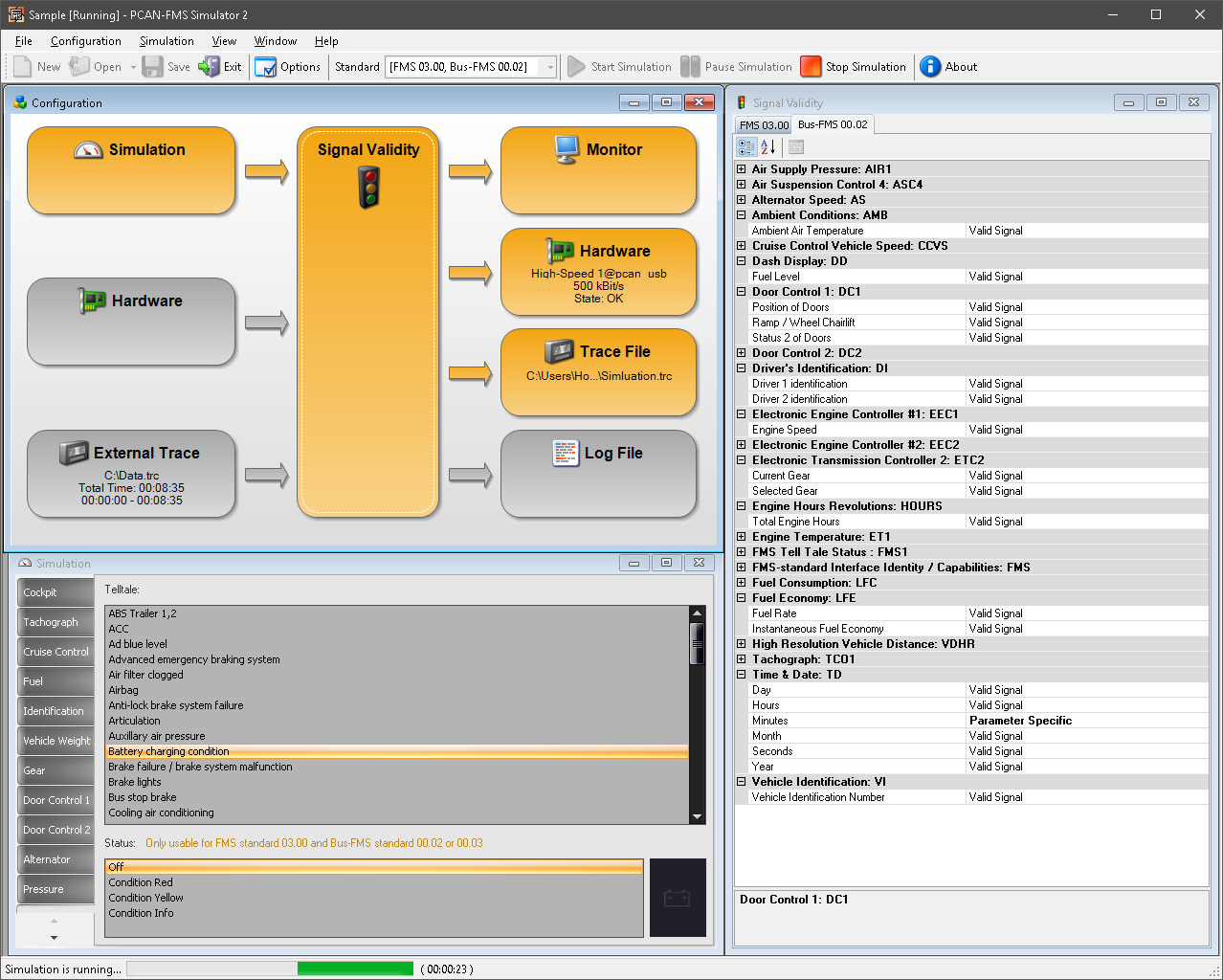Image resolution: width=1223 pixels, height=980 pixels.
Task: Click the Telltale list scroll-down arrow
Action: click(x=697, y=816)
